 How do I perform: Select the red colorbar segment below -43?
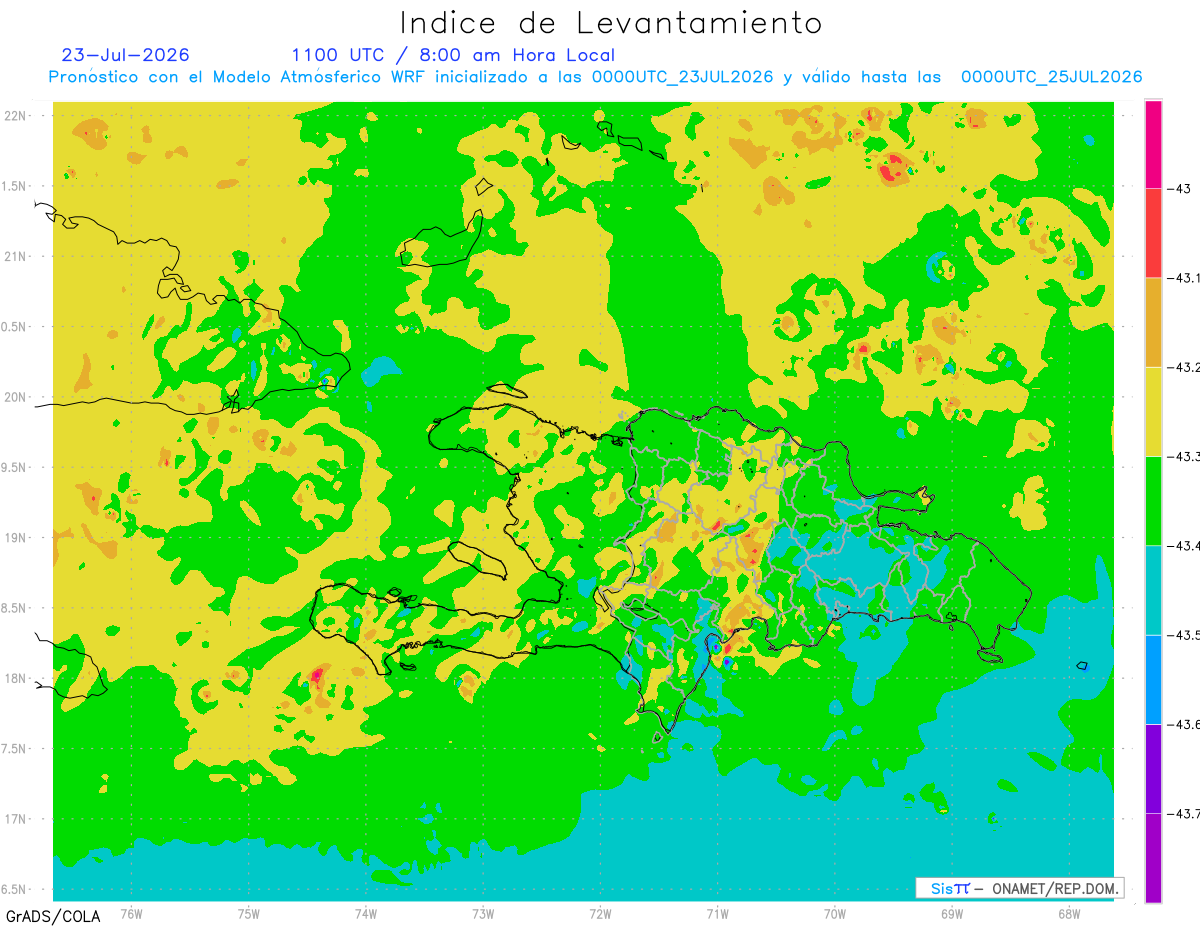1153,233
